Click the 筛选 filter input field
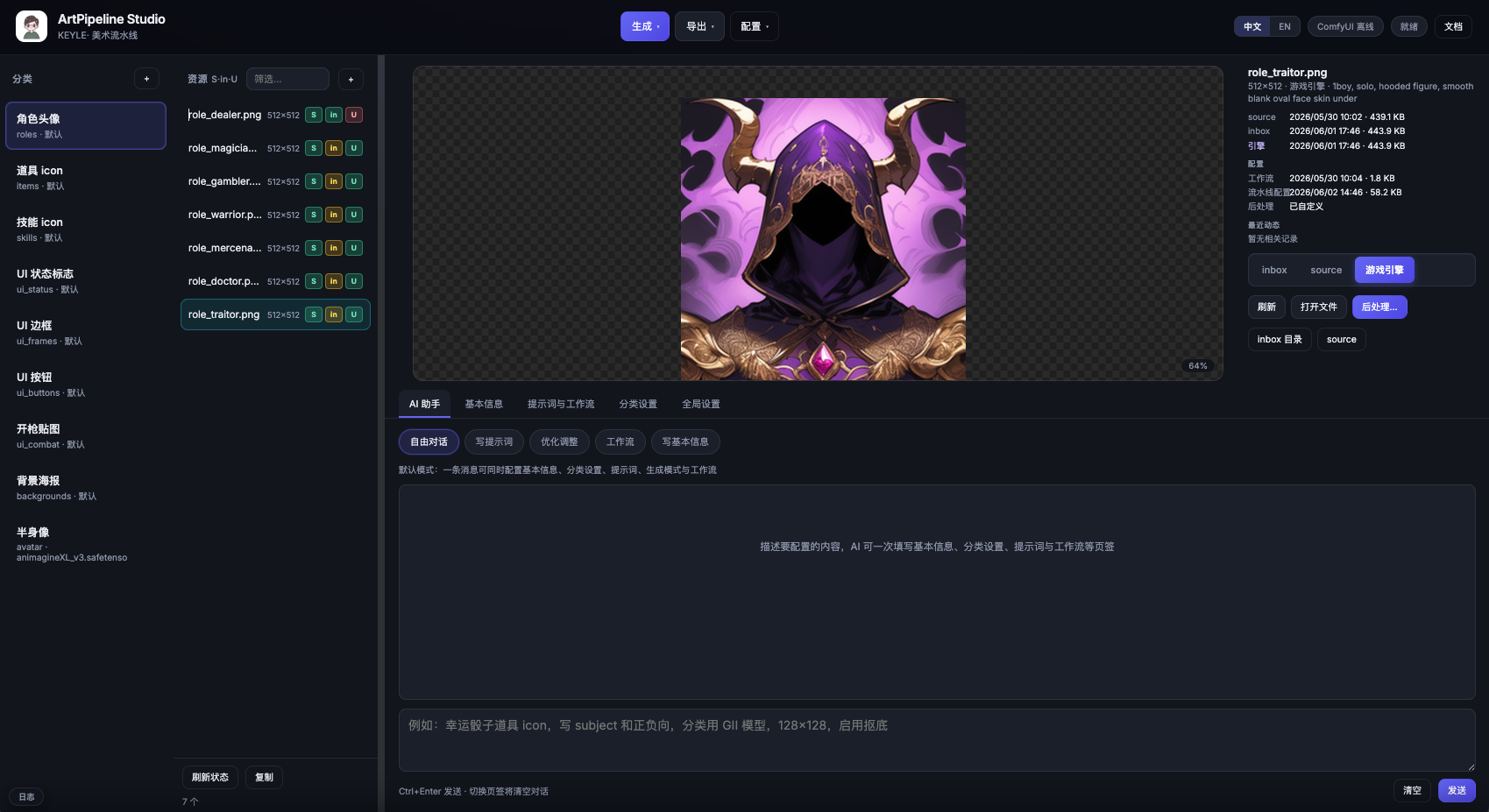The width and height of the screenshot is (1489, 812). 287,79
